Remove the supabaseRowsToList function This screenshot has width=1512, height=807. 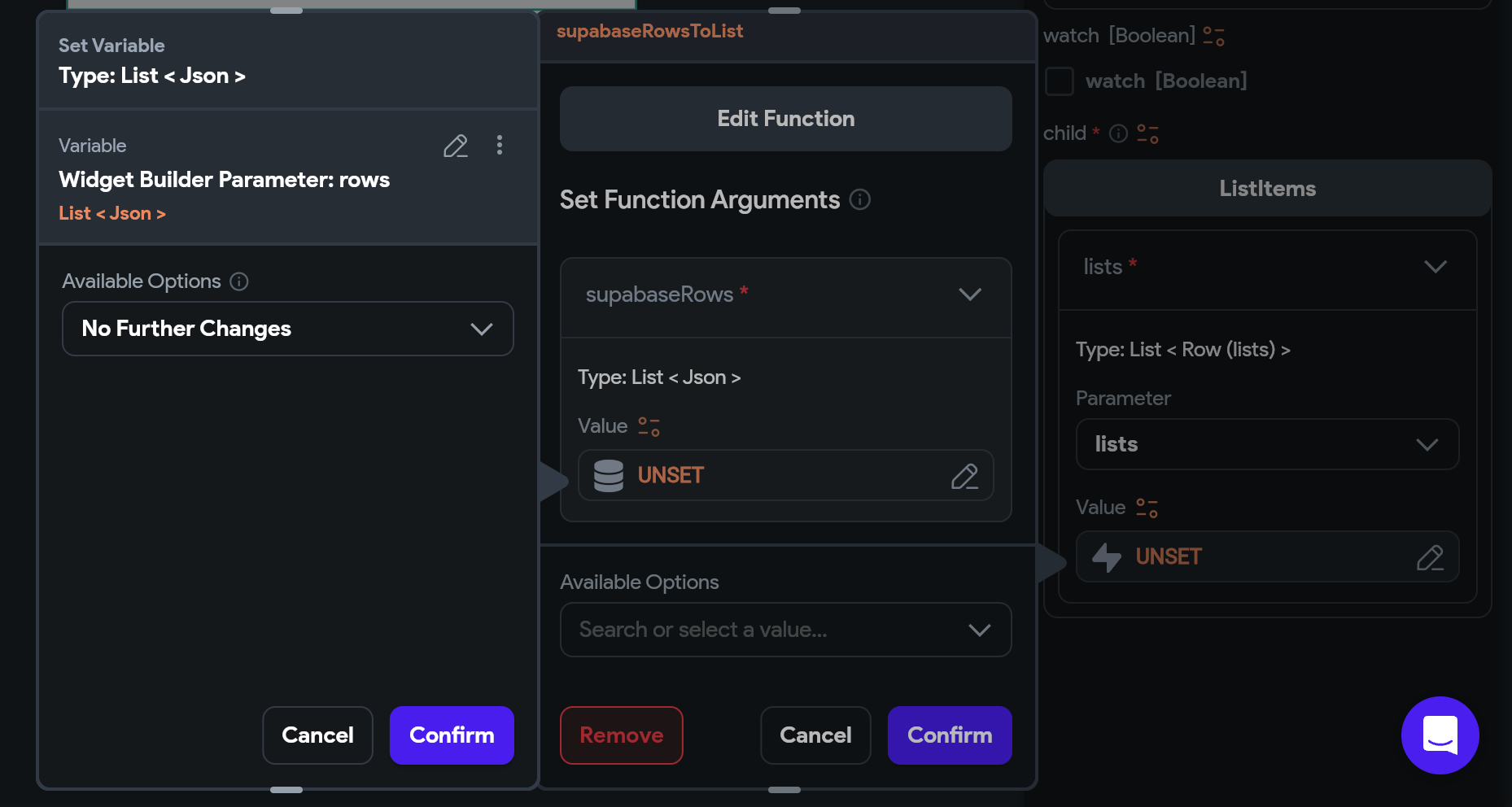click(622, 735)
